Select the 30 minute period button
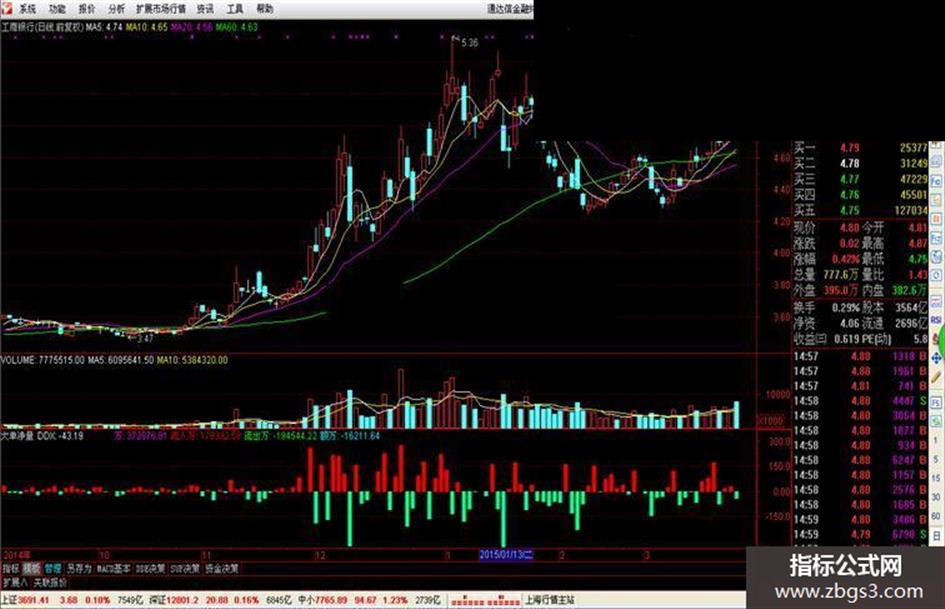Screen dimensions: 945x609 coord(935,497)
